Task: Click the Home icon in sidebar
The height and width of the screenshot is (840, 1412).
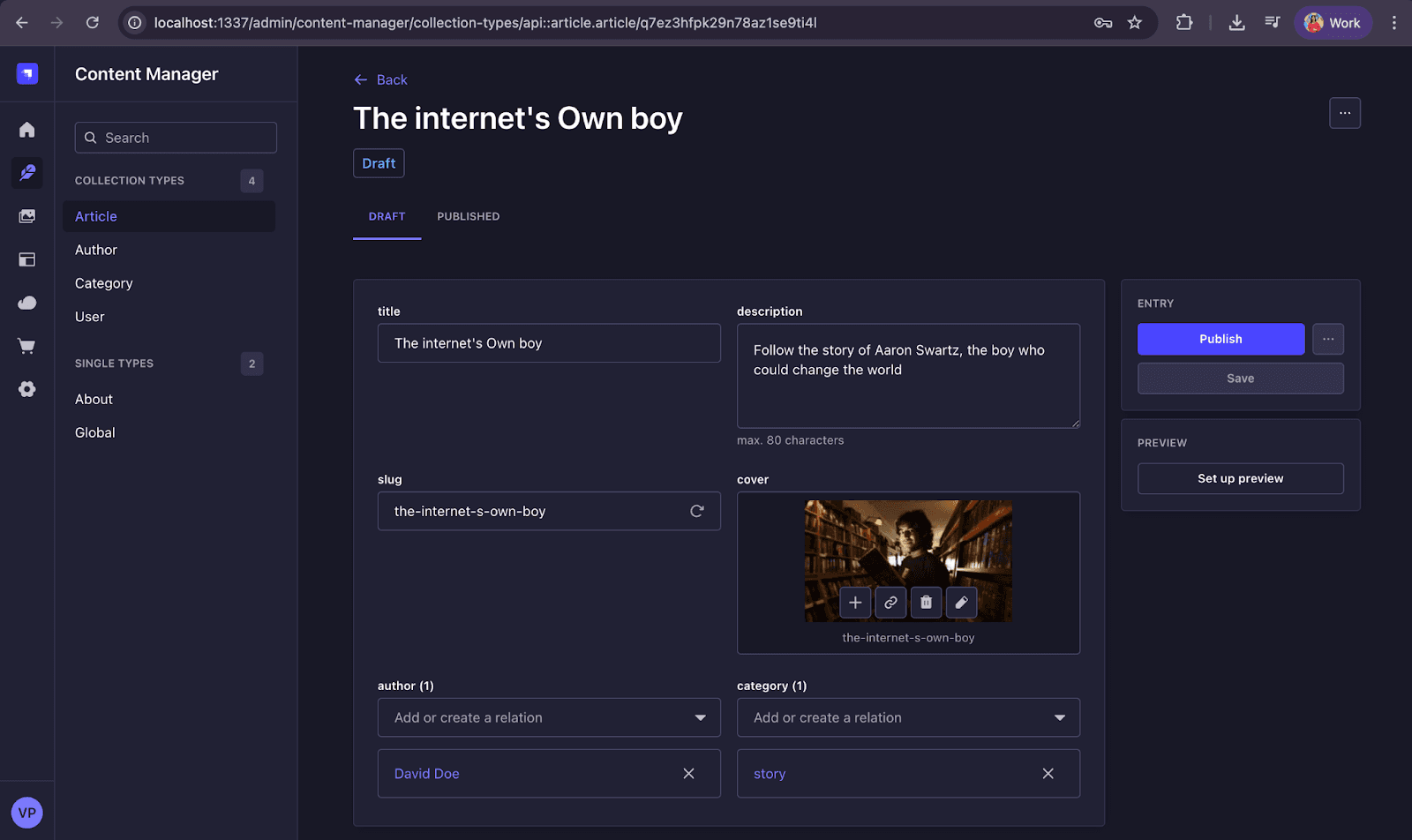Action: pos(27,130)
